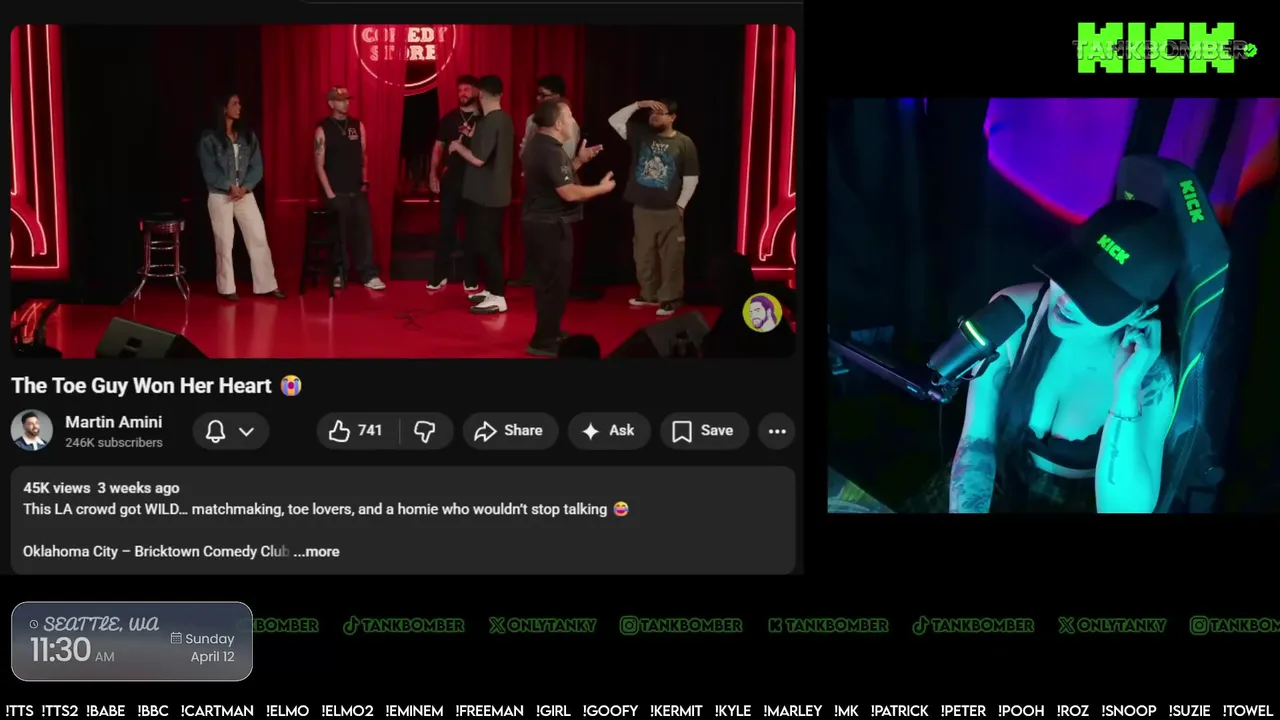The image size is (1280, 720).
Task: Click the dislike thumbs-down icon
Action: 425,431
